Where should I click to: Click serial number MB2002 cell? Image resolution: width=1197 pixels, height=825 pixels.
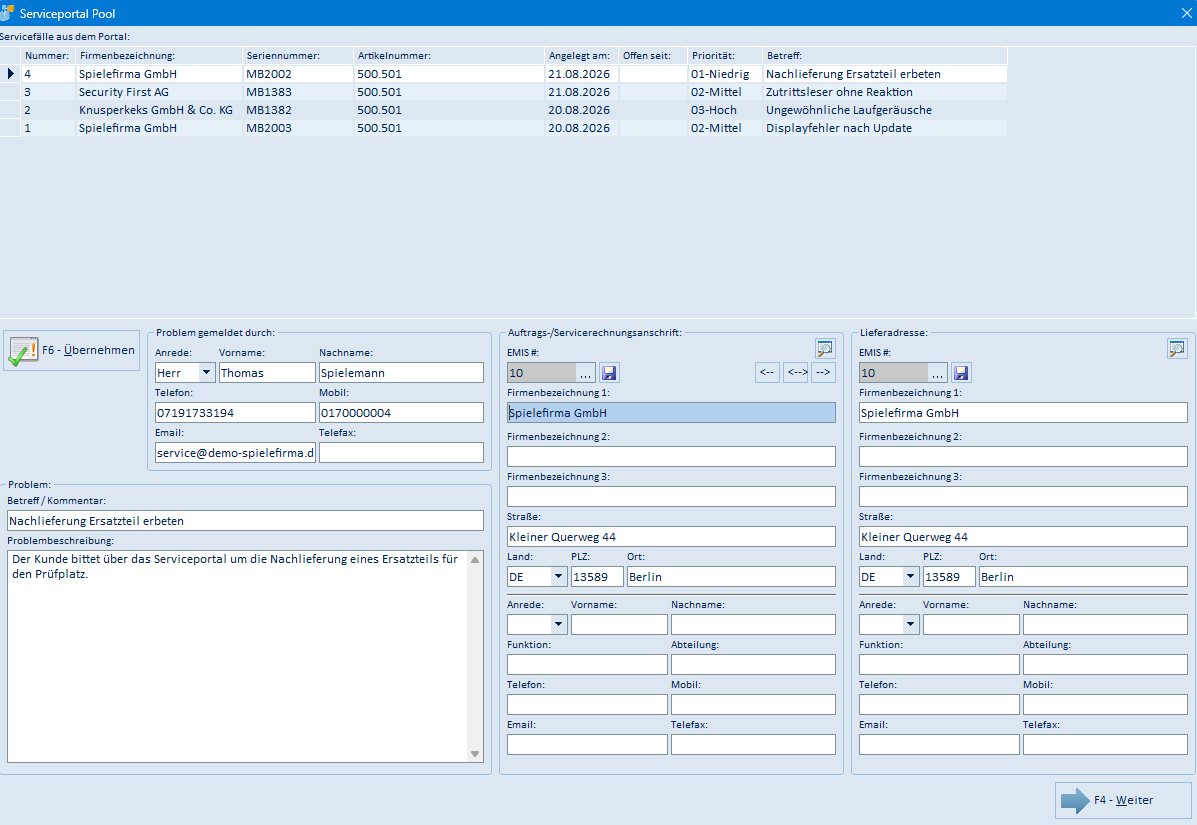coord(298,74)
